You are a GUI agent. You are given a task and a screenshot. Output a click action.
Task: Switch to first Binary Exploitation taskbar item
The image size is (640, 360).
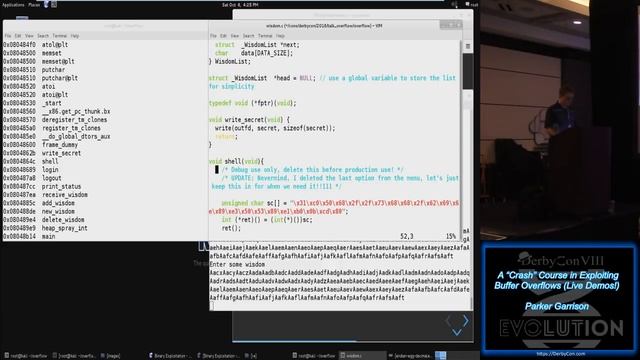pyautogui.click(x=171, y=356)
